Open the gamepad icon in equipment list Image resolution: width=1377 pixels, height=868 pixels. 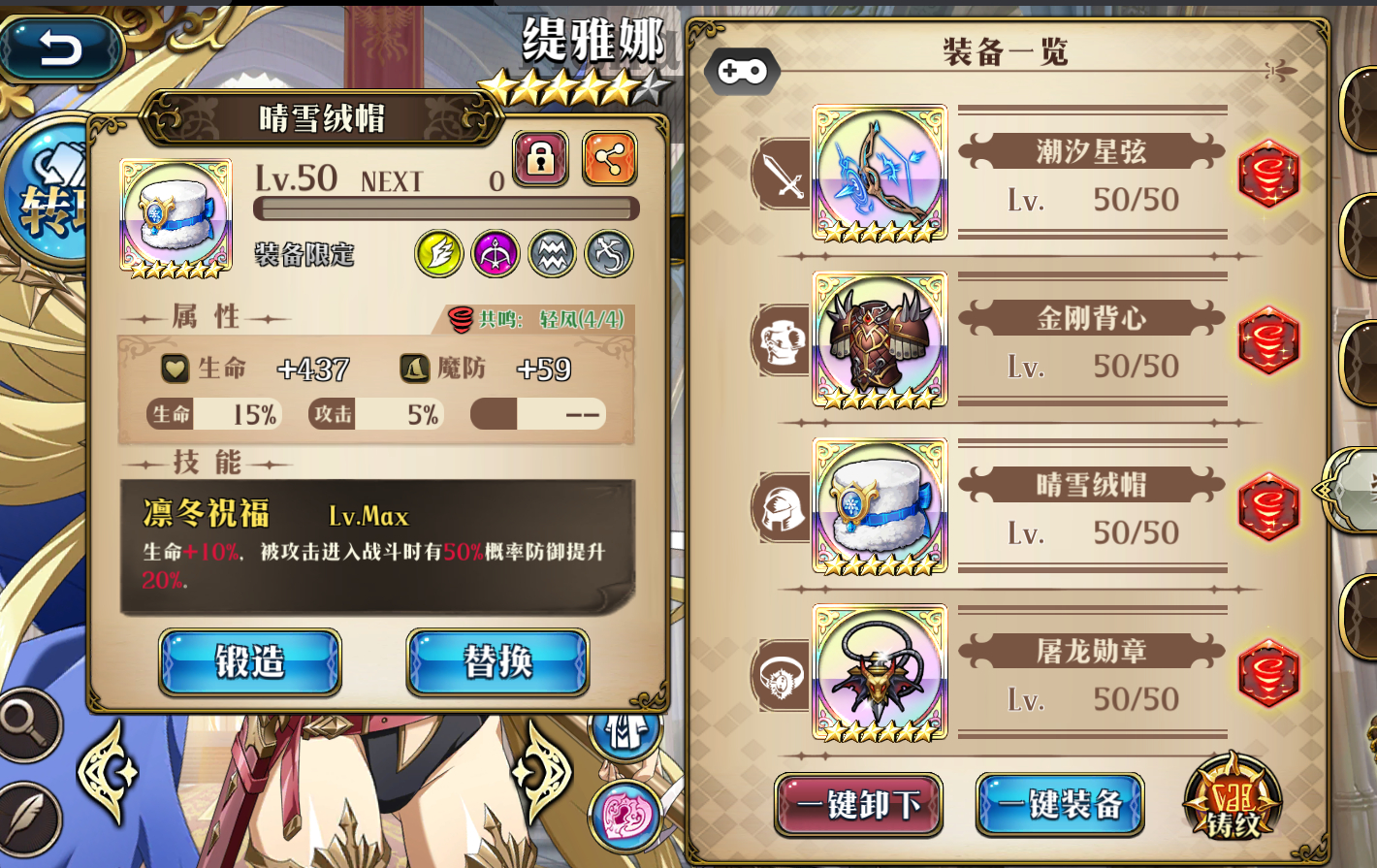[x=742, y=71]
